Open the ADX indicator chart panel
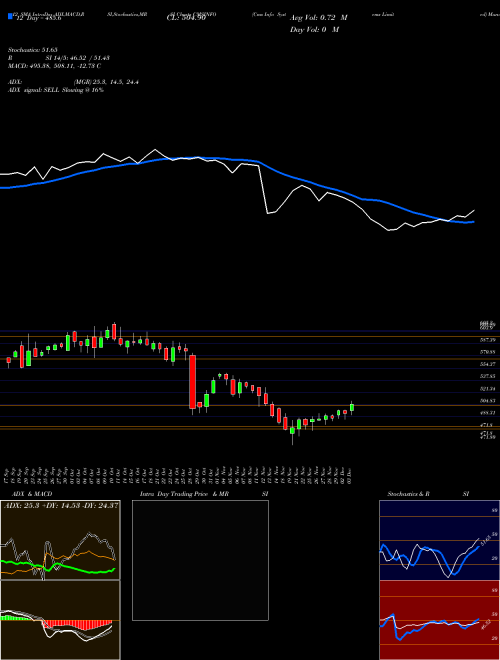The height and width of the screenshot is (660, 500). (x=60, y=540)
